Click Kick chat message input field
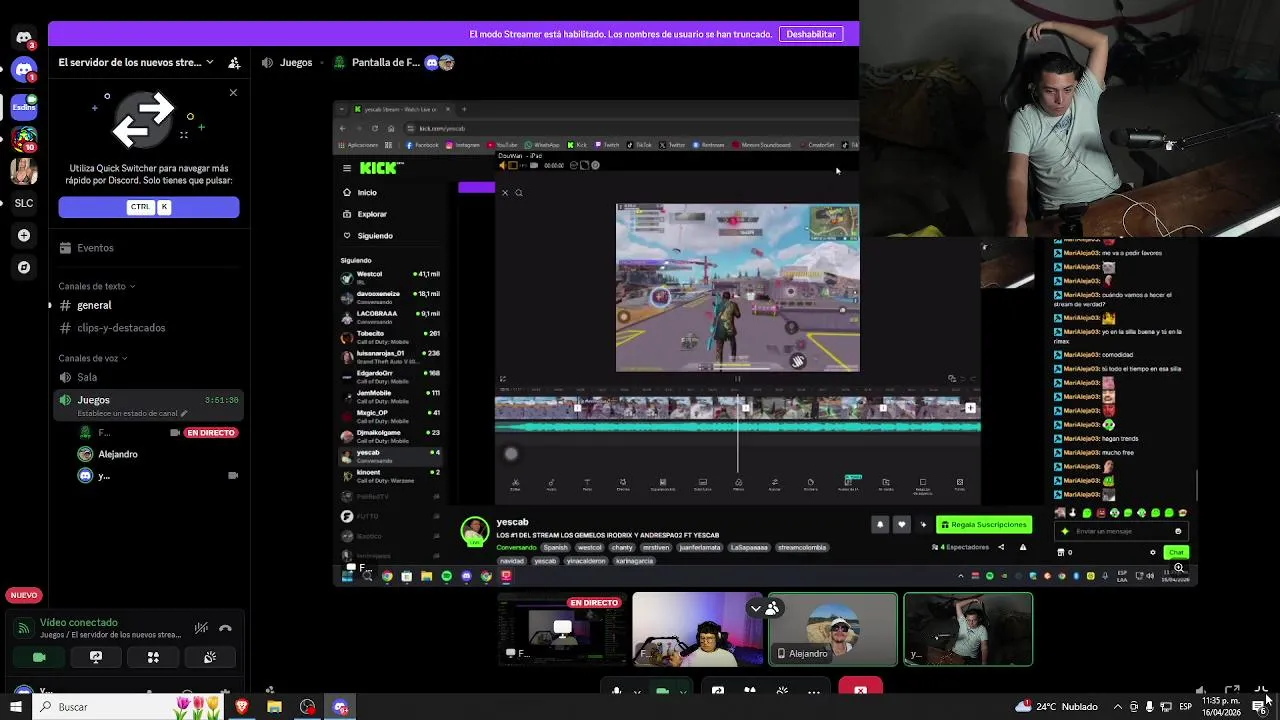 (x=1122, y=531)
